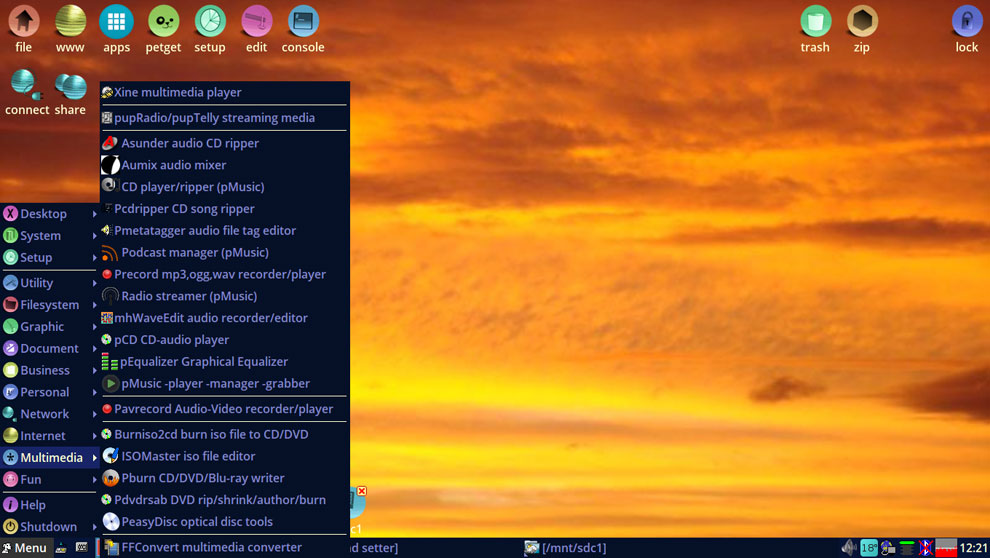Click the clock showing 12:21
The width and height of the screenshot is (990, 558).
coord(974,548)
